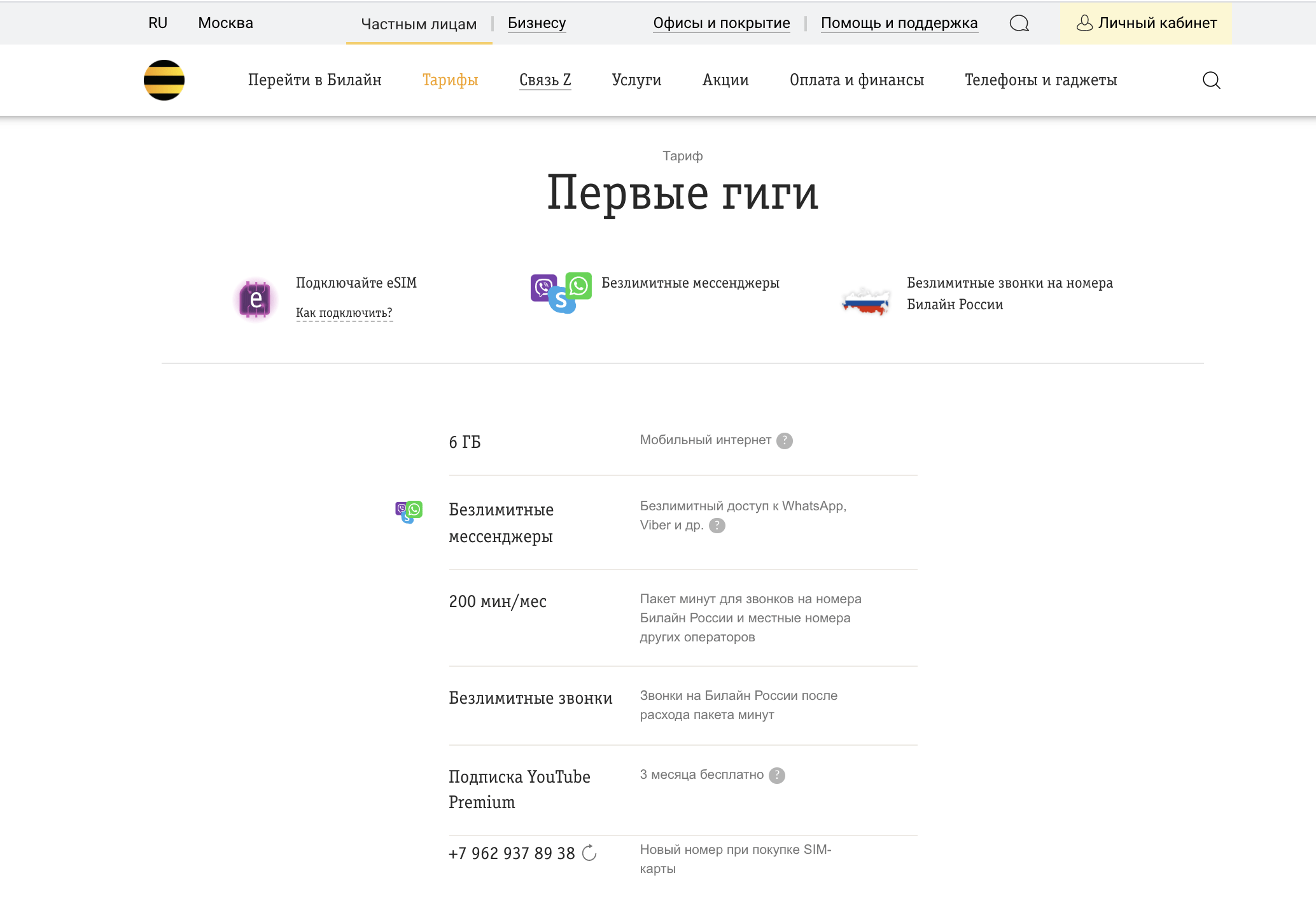Screen dimensions: 1316x901
Task: Switch to the "Бизнесу" tab
Action: point(536,23)
